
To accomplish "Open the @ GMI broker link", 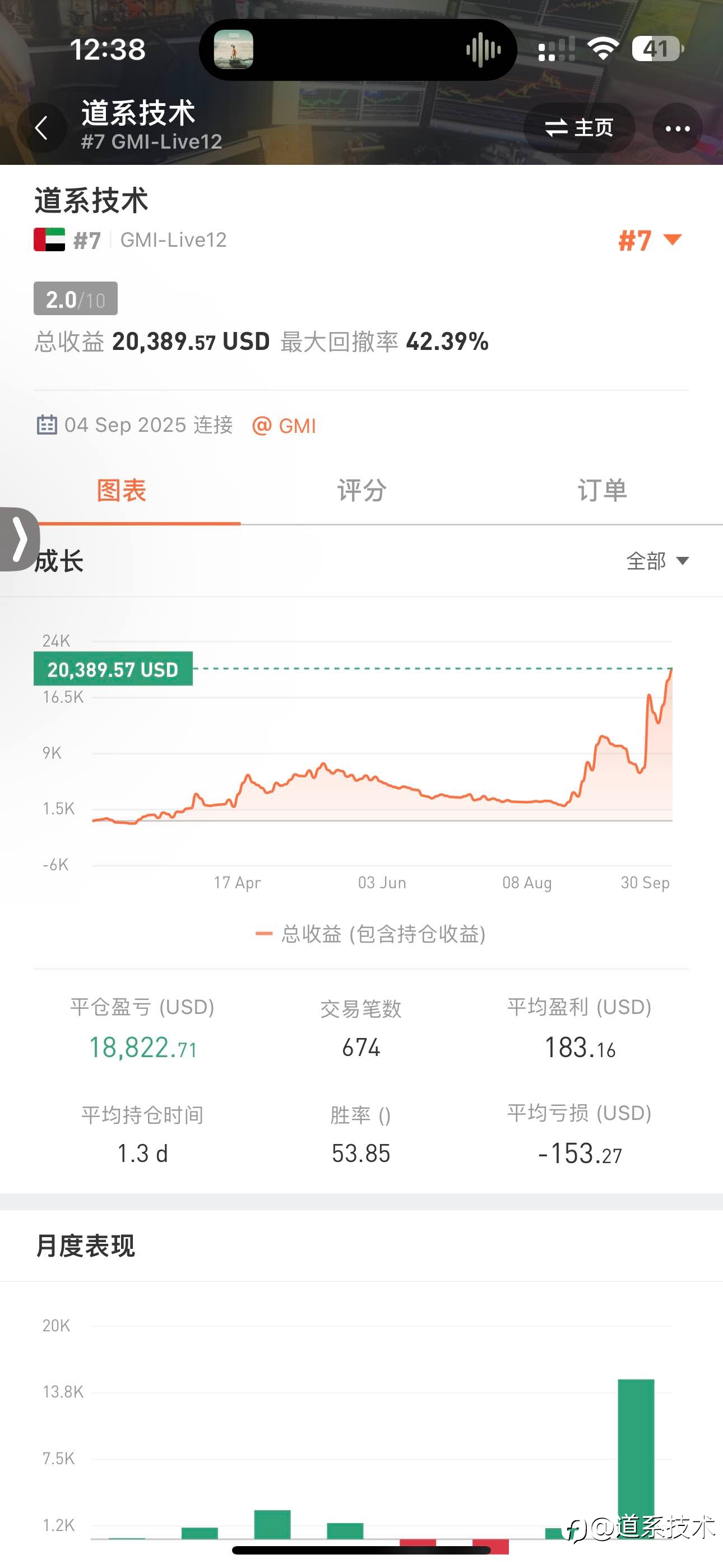I will pyautogui.click(x=284, y=426).
